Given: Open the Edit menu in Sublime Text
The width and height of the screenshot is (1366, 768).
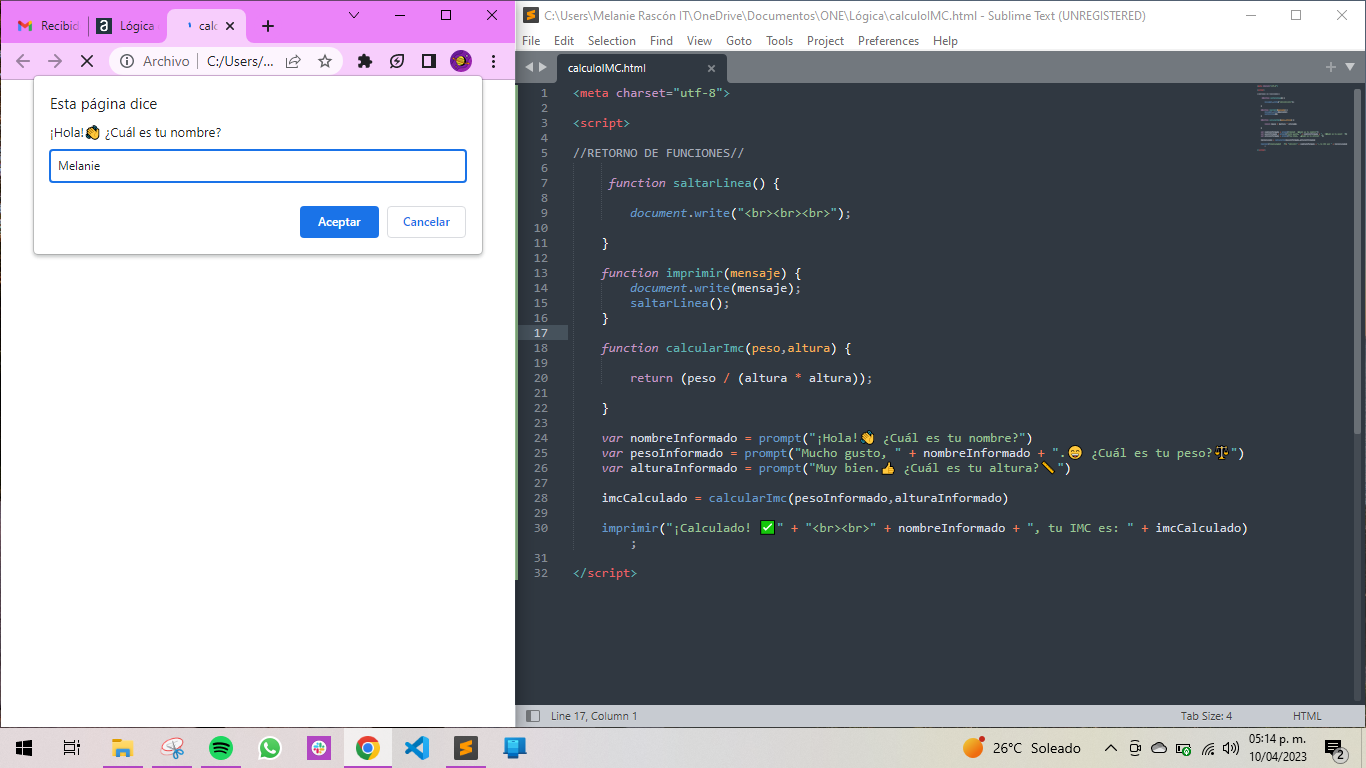Looking at the screenshot, I should coord(564,41).
